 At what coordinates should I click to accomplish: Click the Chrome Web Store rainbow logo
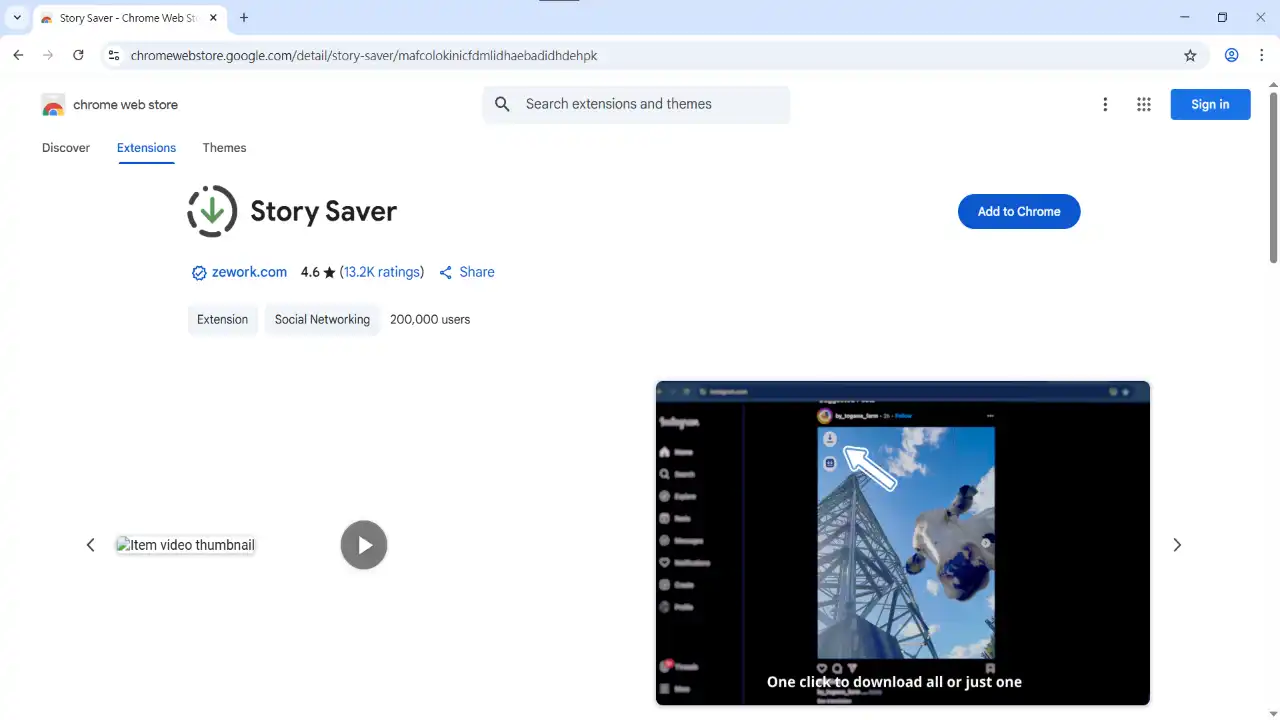point(53,105)
